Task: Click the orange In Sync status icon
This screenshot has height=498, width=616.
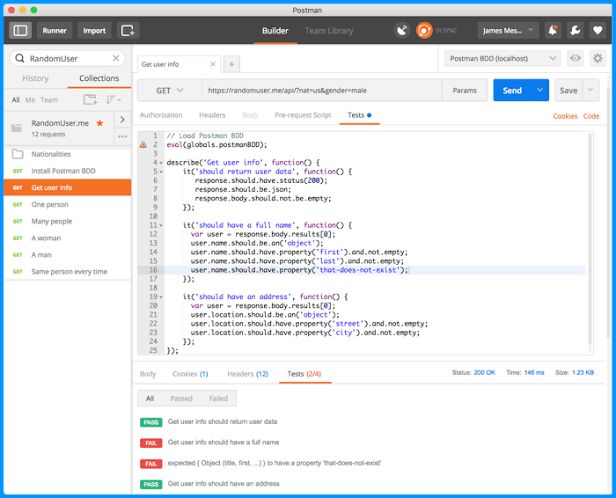Action: pos(424,30)
